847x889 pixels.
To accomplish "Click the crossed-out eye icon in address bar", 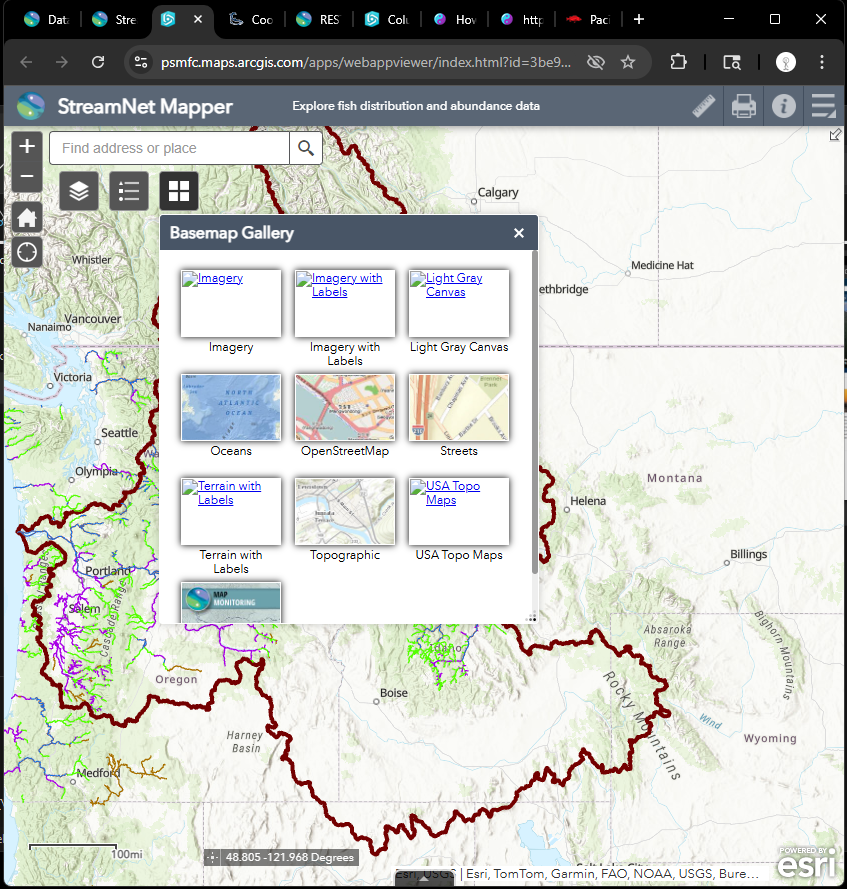I will (x=595, y=62).
